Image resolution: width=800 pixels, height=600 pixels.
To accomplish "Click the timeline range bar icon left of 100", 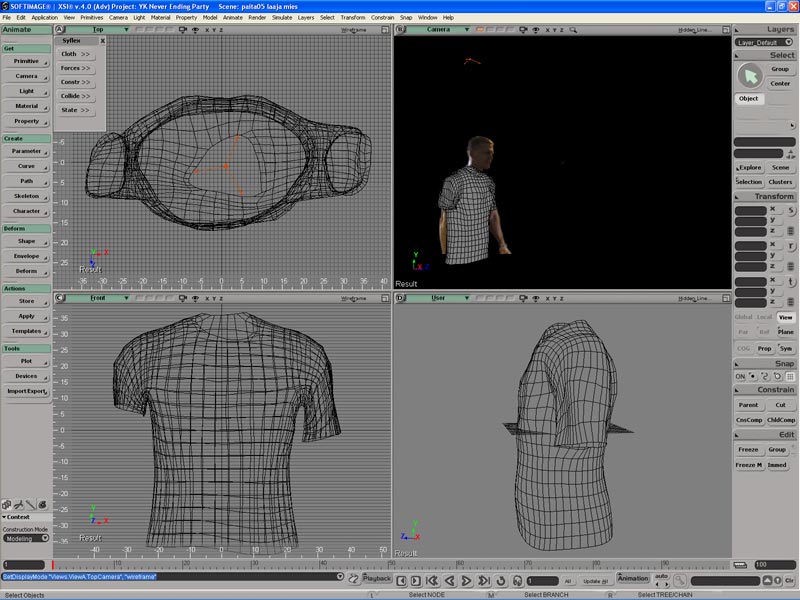I will tap(740, 565).
